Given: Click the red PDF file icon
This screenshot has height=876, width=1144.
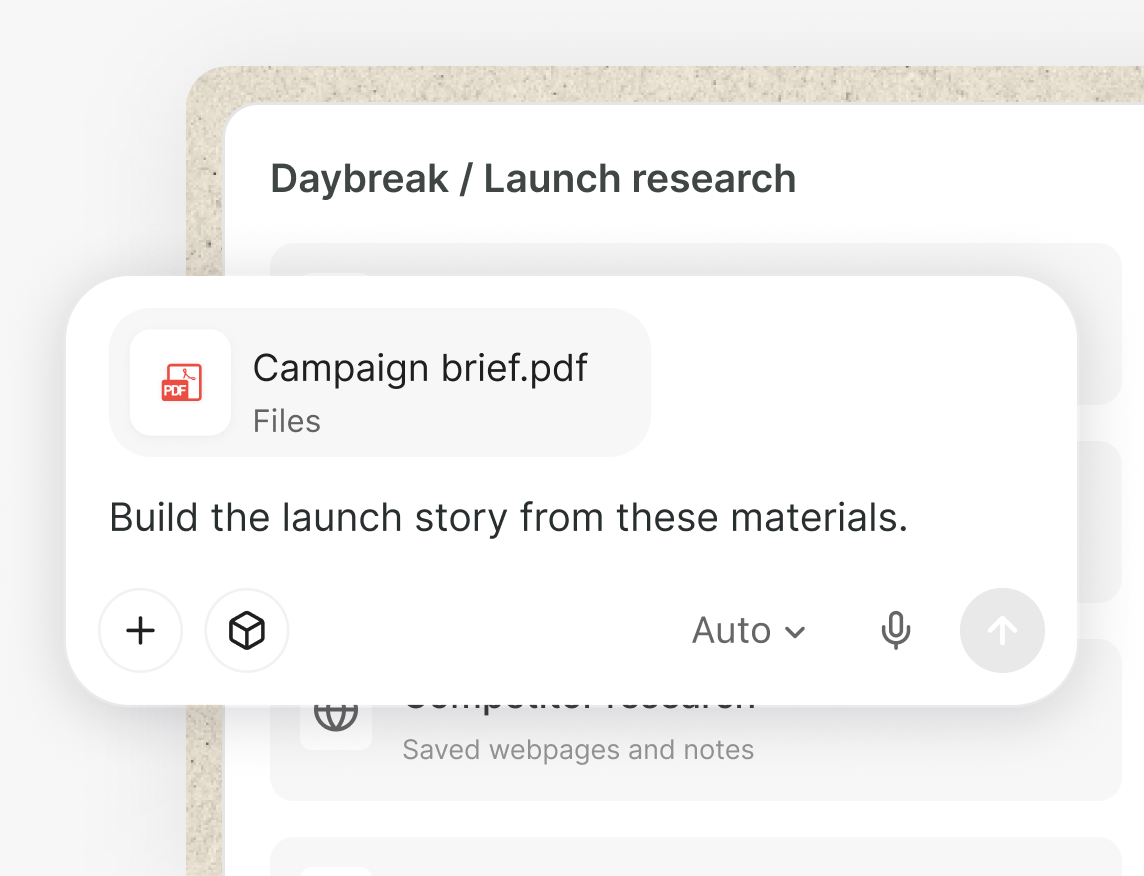Looking at the screenshot, I should pos(181,382).
